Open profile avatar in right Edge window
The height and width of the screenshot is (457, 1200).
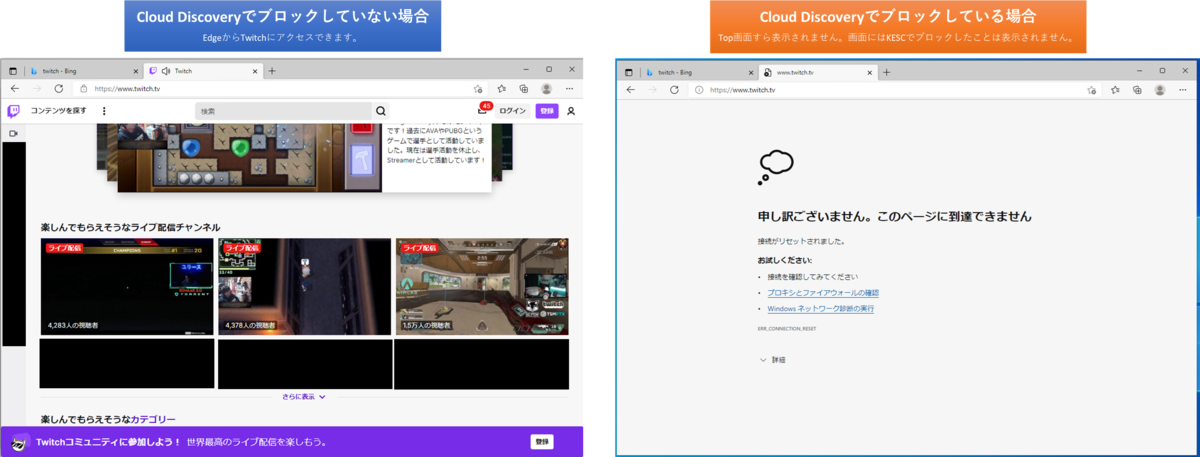[1160, 90]
